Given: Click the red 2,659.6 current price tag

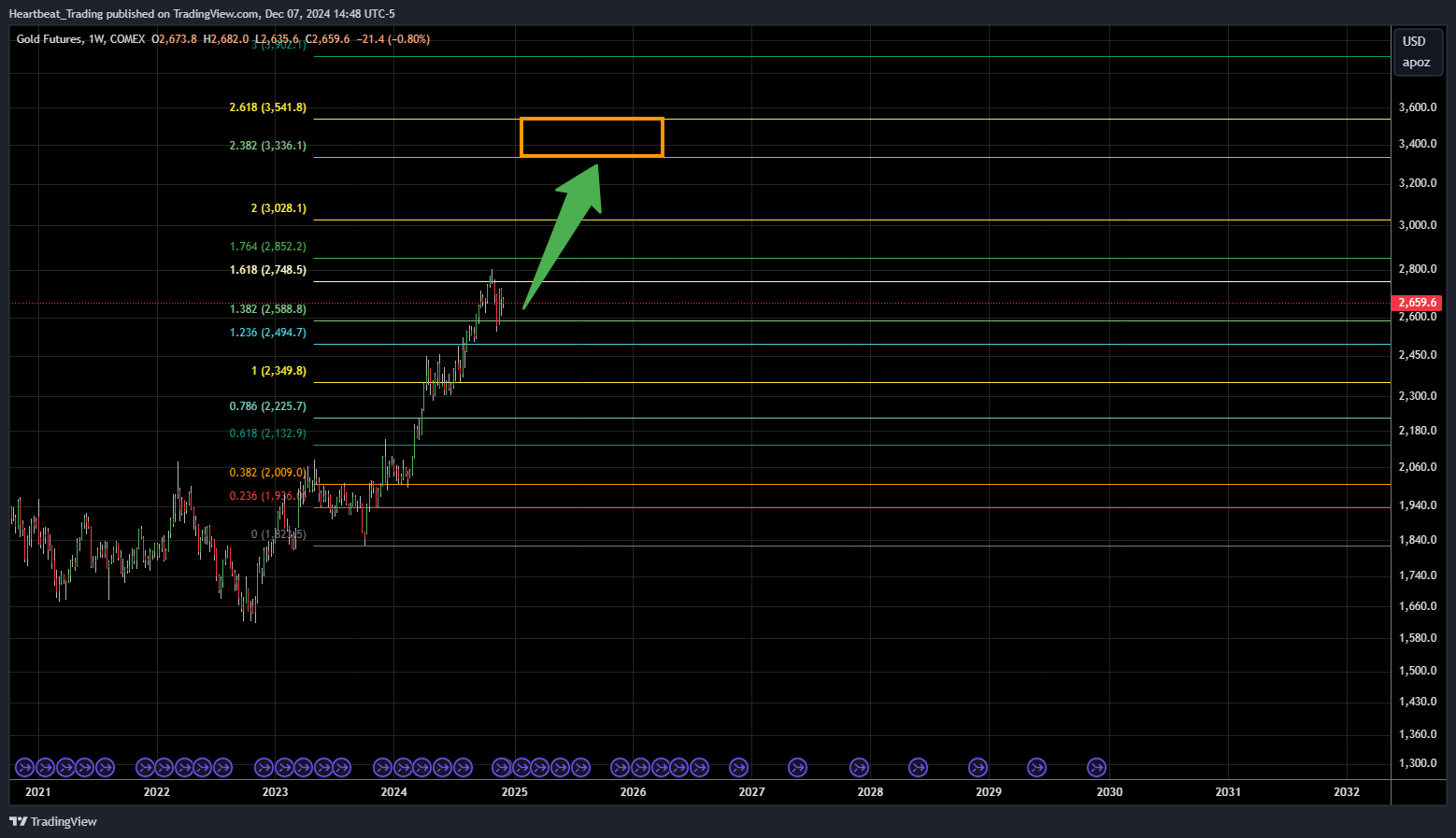Looking at the screenshot, I should coord(1418,303).
